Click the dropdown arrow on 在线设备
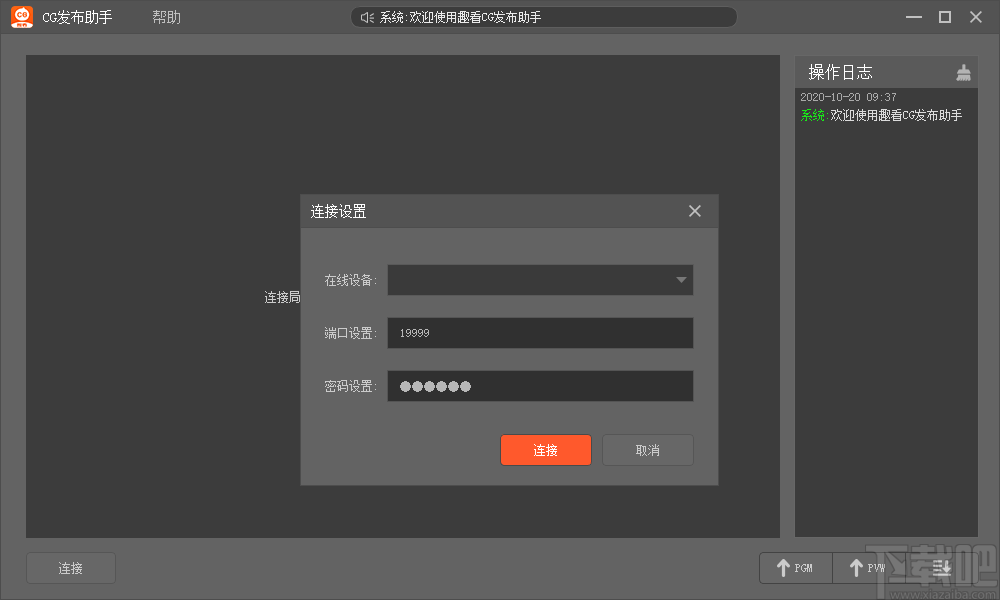1000x600 pixels. [681, 280]
